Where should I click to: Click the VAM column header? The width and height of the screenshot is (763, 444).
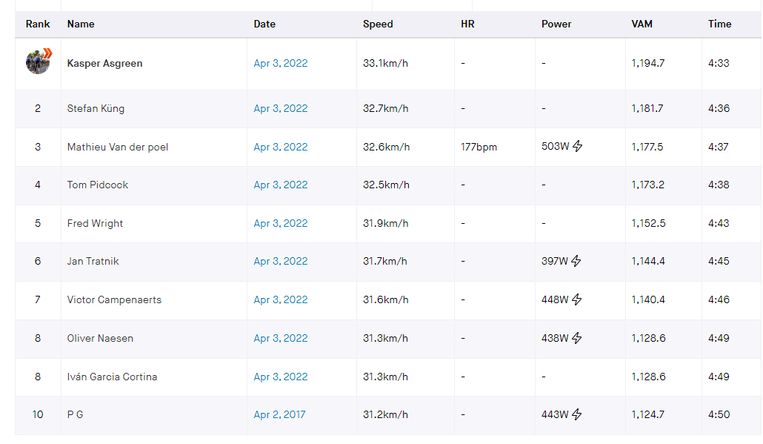642,24
